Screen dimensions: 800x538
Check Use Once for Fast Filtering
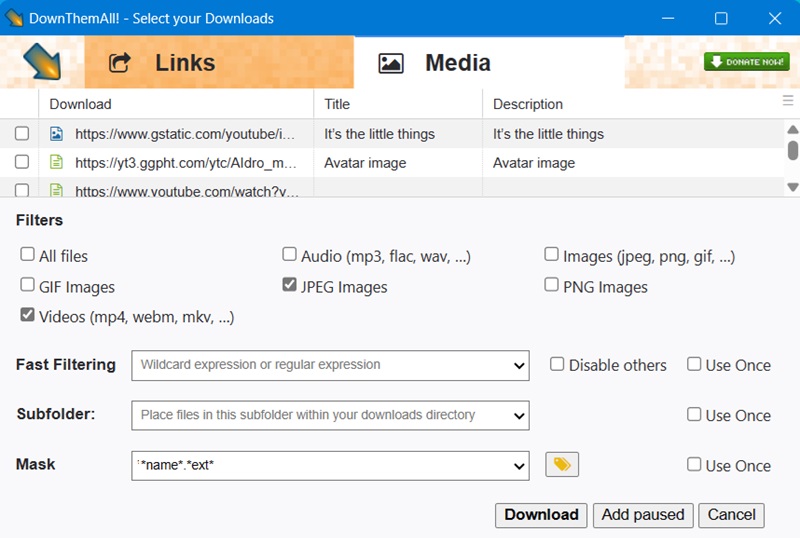(693, 364)
